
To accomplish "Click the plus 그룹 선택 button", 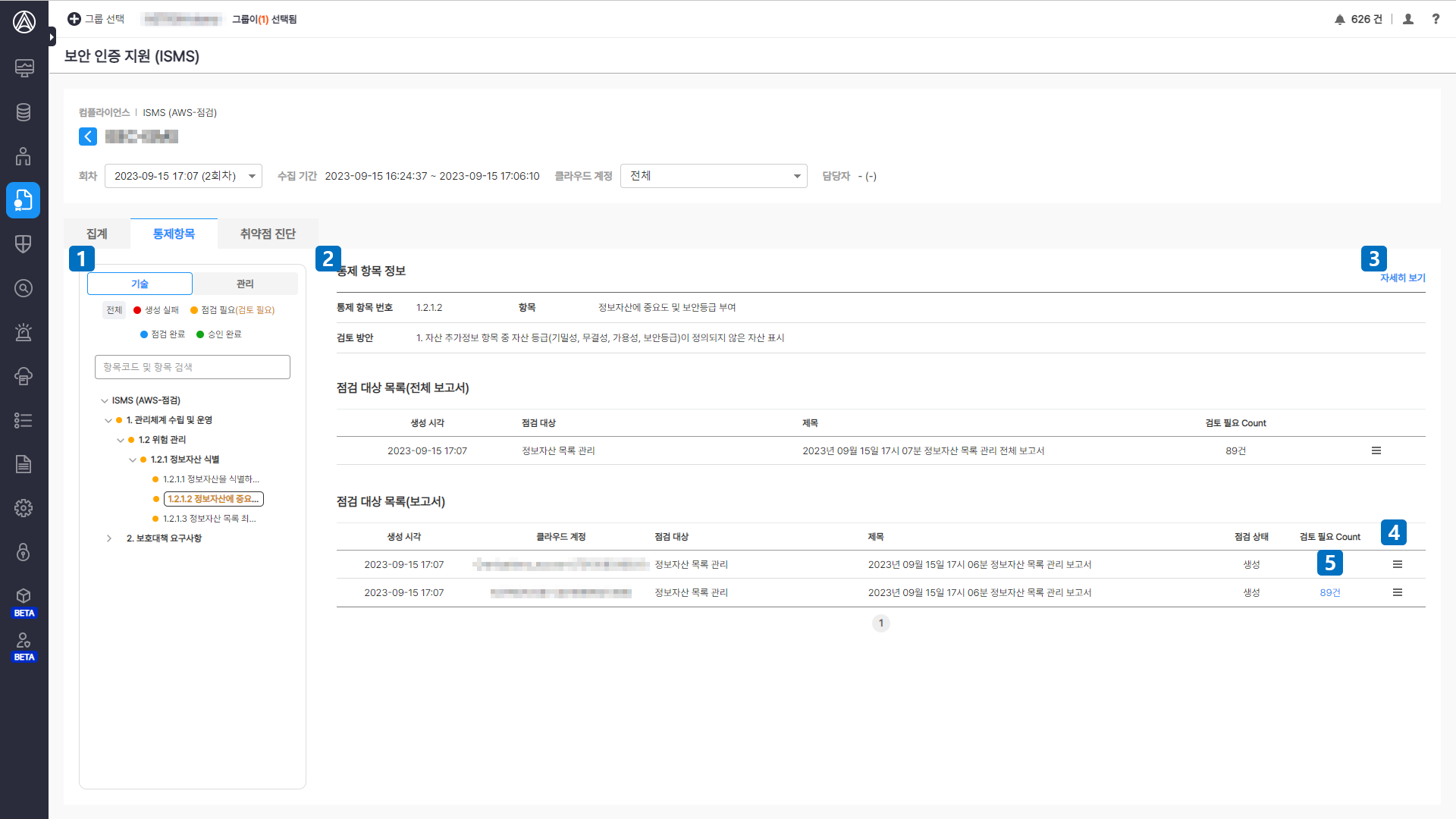I will 96,19.
